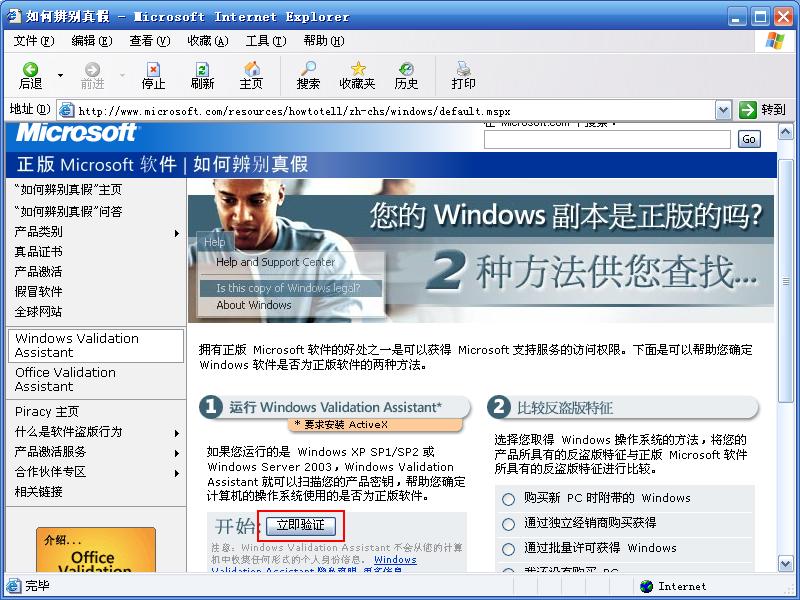The width and height of the screenshot is (800, 600).
Task: Click the vertical scrollbar thumb
Action: (x=785, y=281)
